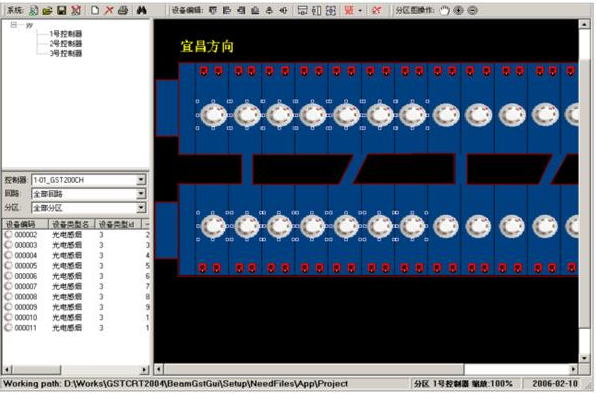Click the canvas horizontal scrollbar right arrow
This screenshot has height=396, width=596.
[x=573, y=369]
